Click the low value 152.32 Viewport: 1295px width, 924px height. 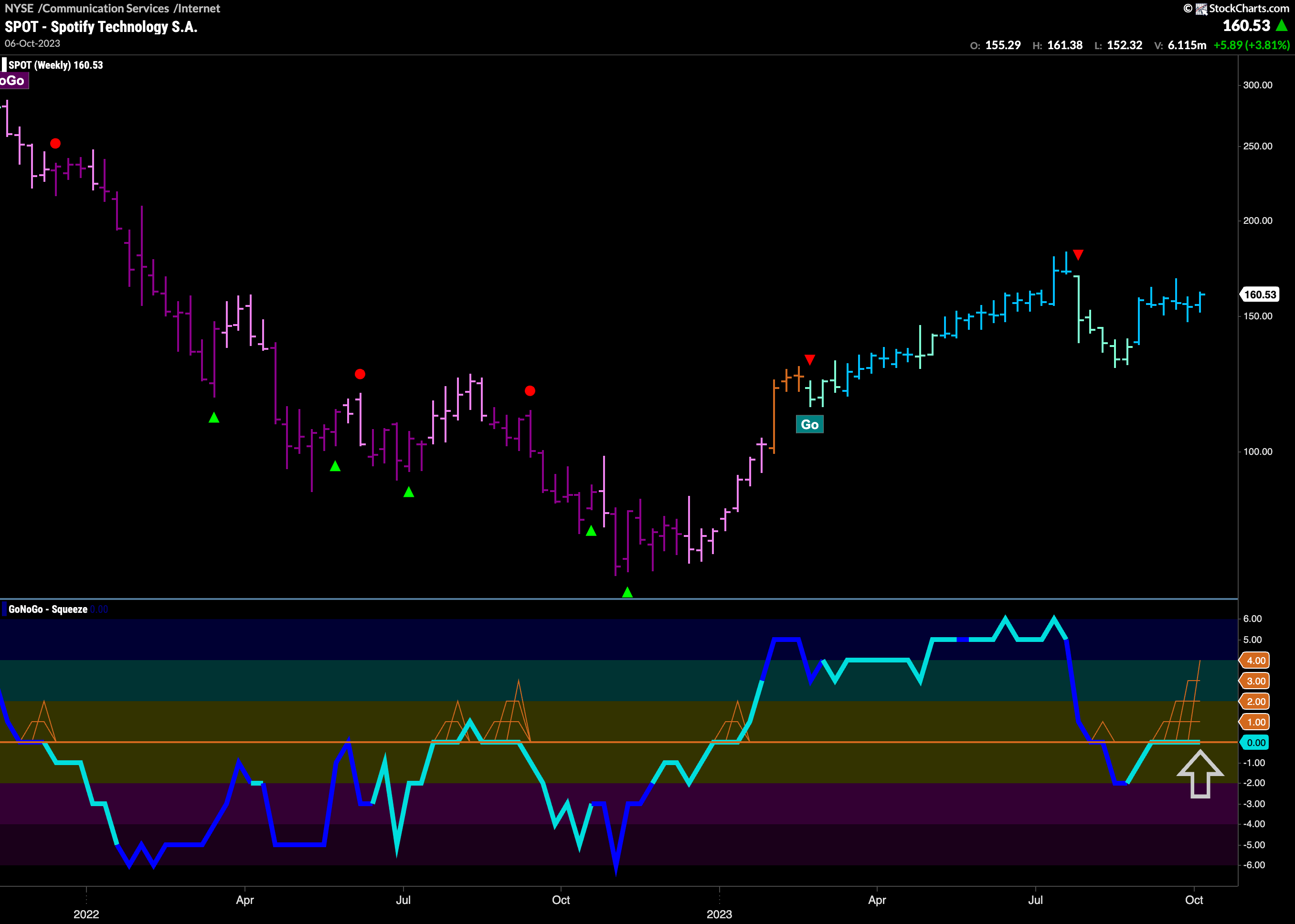[1124, 45]
